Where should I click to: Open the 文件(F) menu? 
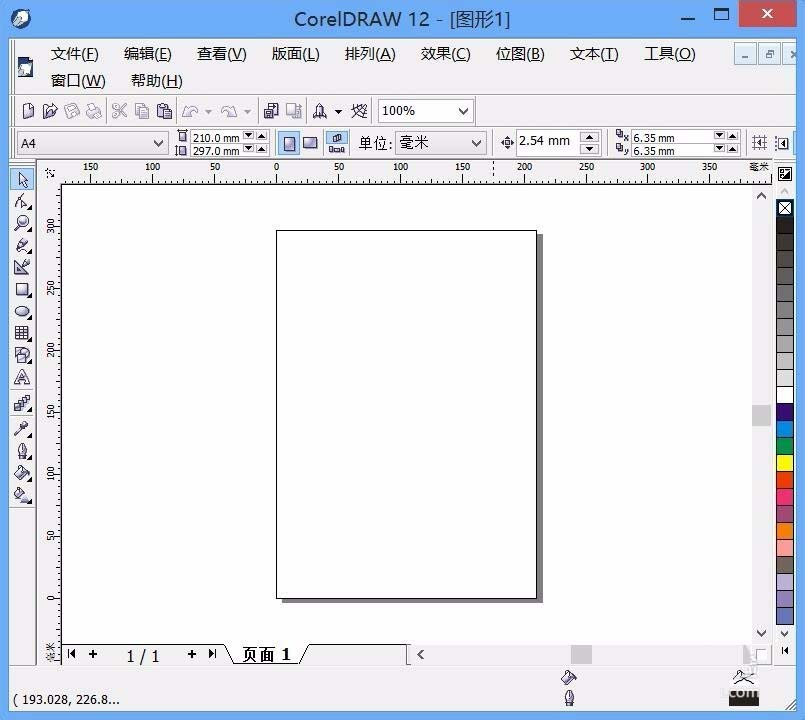point(75,53)
